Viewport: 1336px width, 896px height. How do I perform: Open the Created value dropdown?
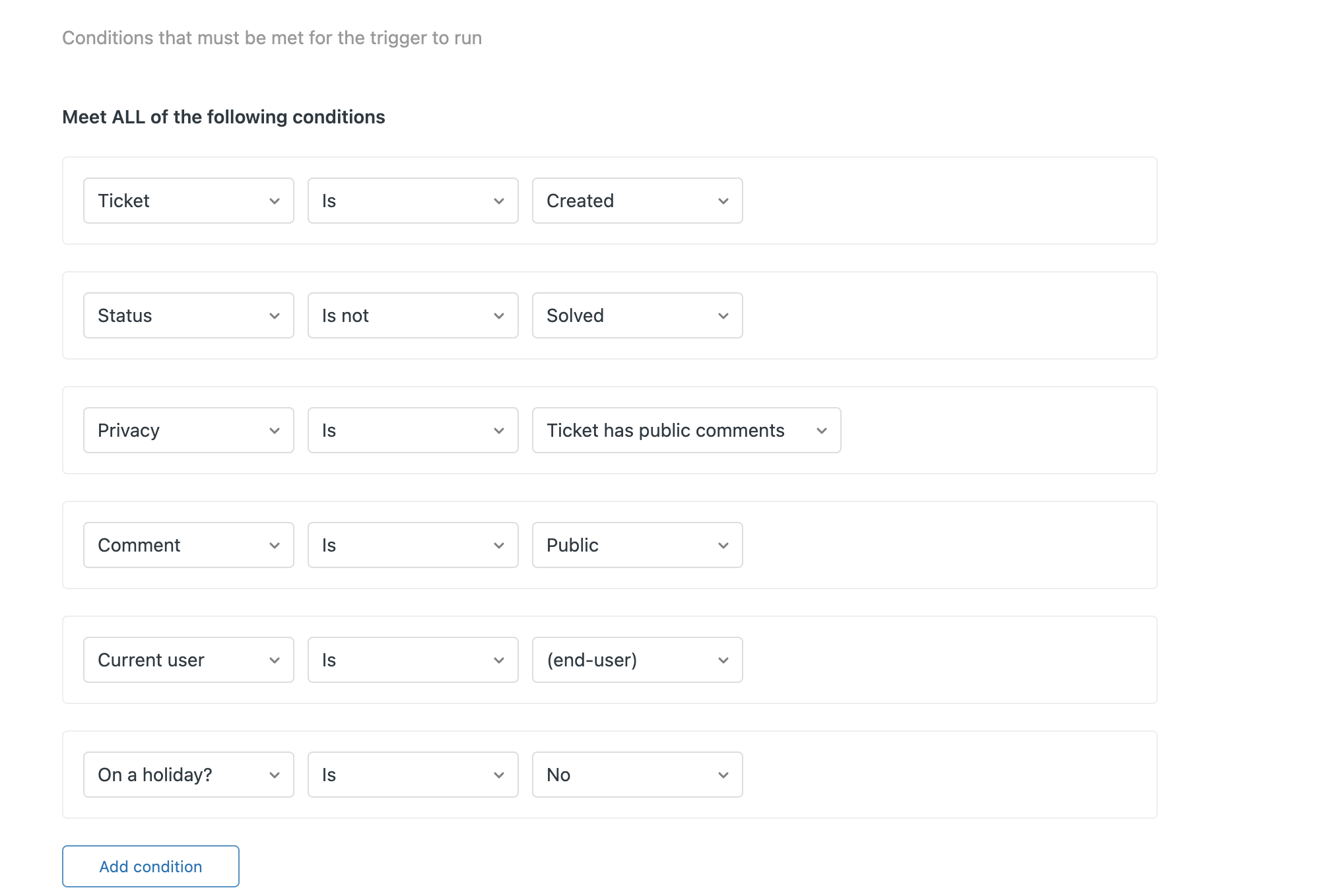point(637,201)
